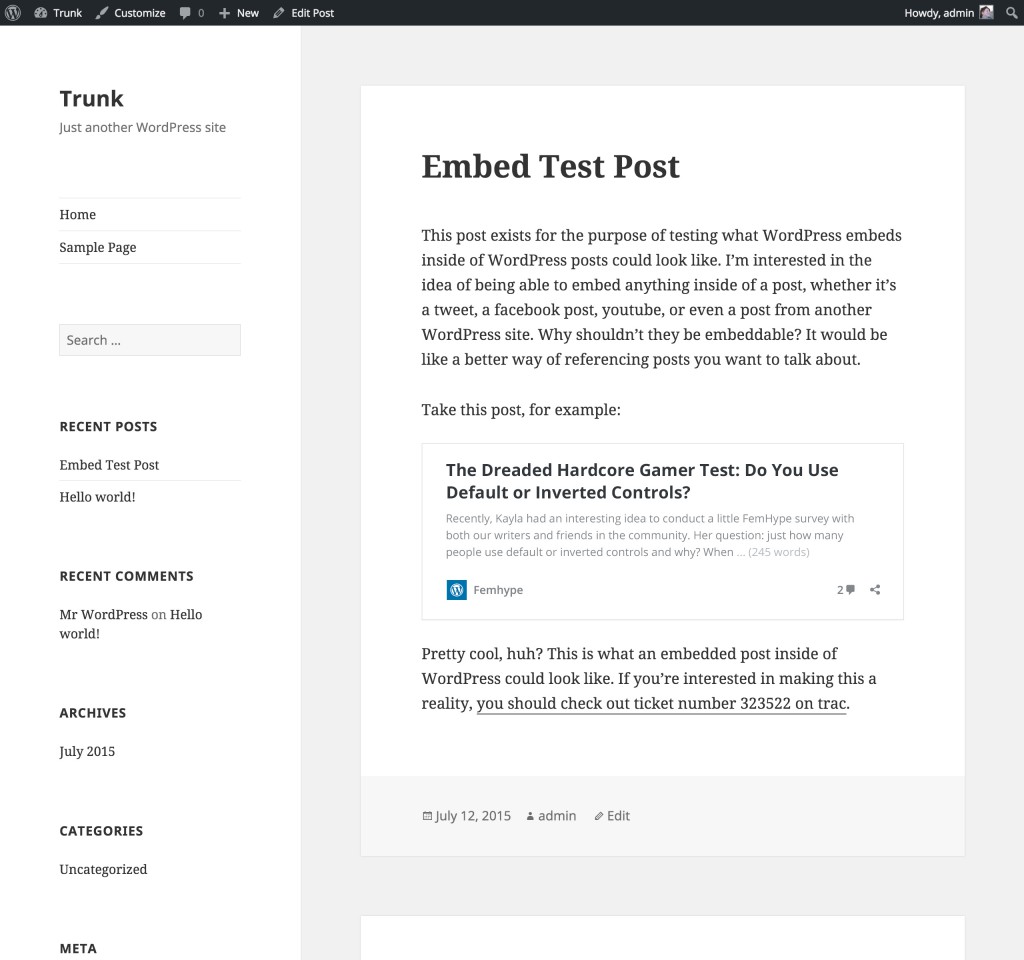Open the July 2015 archive link

[87, 752]
